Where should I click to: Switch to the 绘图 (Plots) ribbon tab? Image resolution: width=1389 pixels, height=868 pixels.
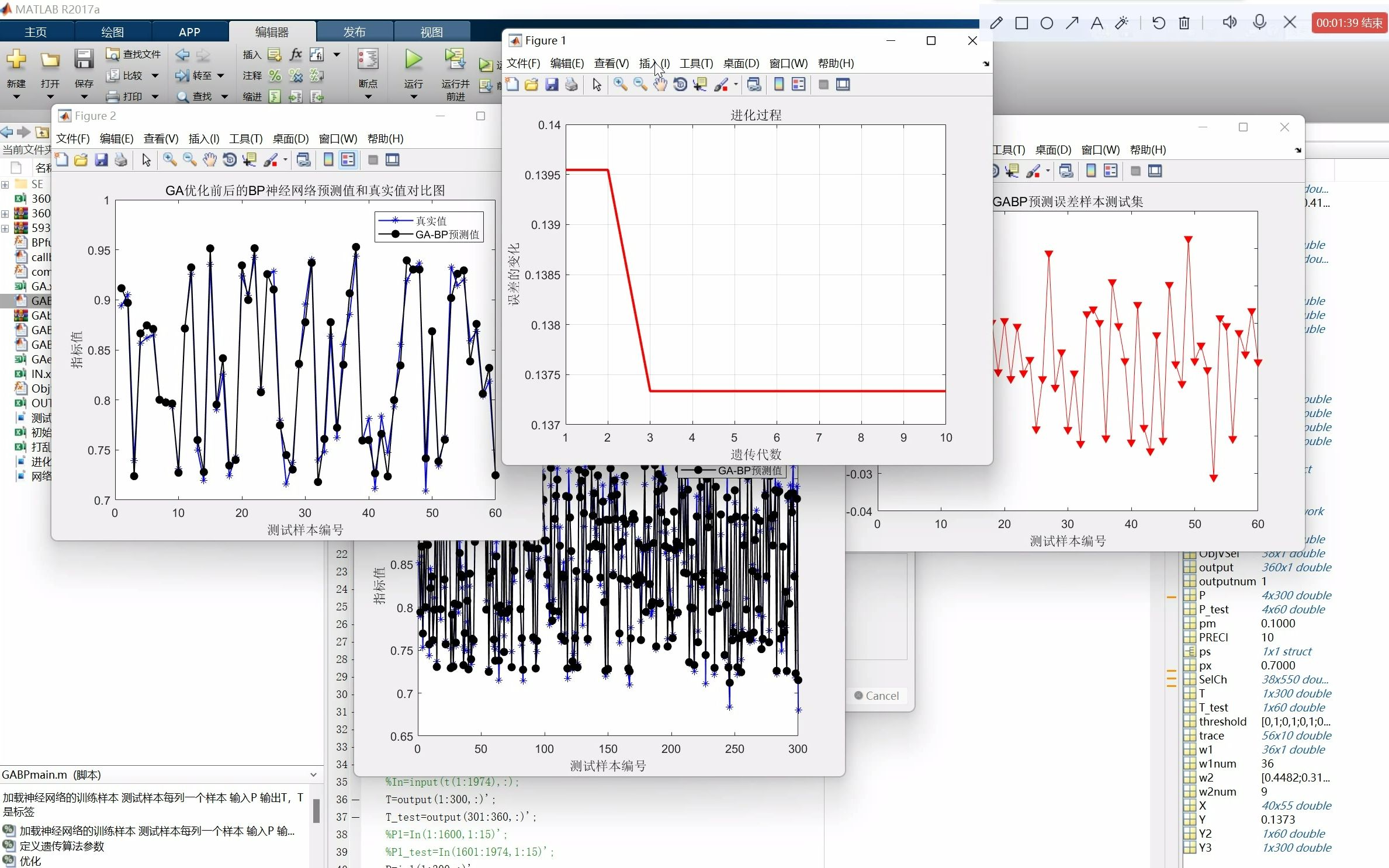[112, 32]
